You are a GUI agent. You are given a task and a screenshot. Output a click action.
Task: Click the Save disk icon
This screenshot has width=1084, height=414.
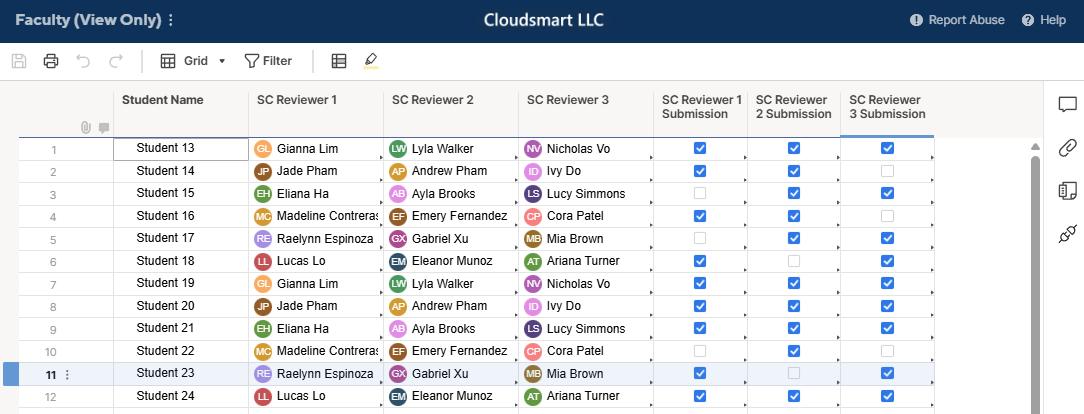19,61
